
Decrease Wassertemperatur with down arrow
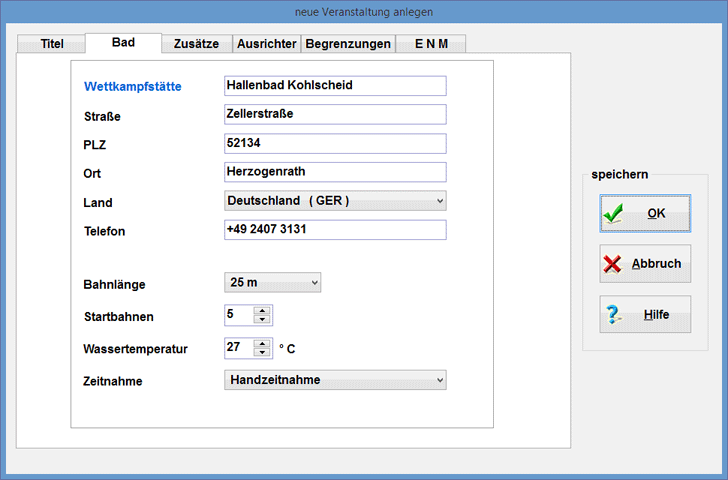(262, 353)
